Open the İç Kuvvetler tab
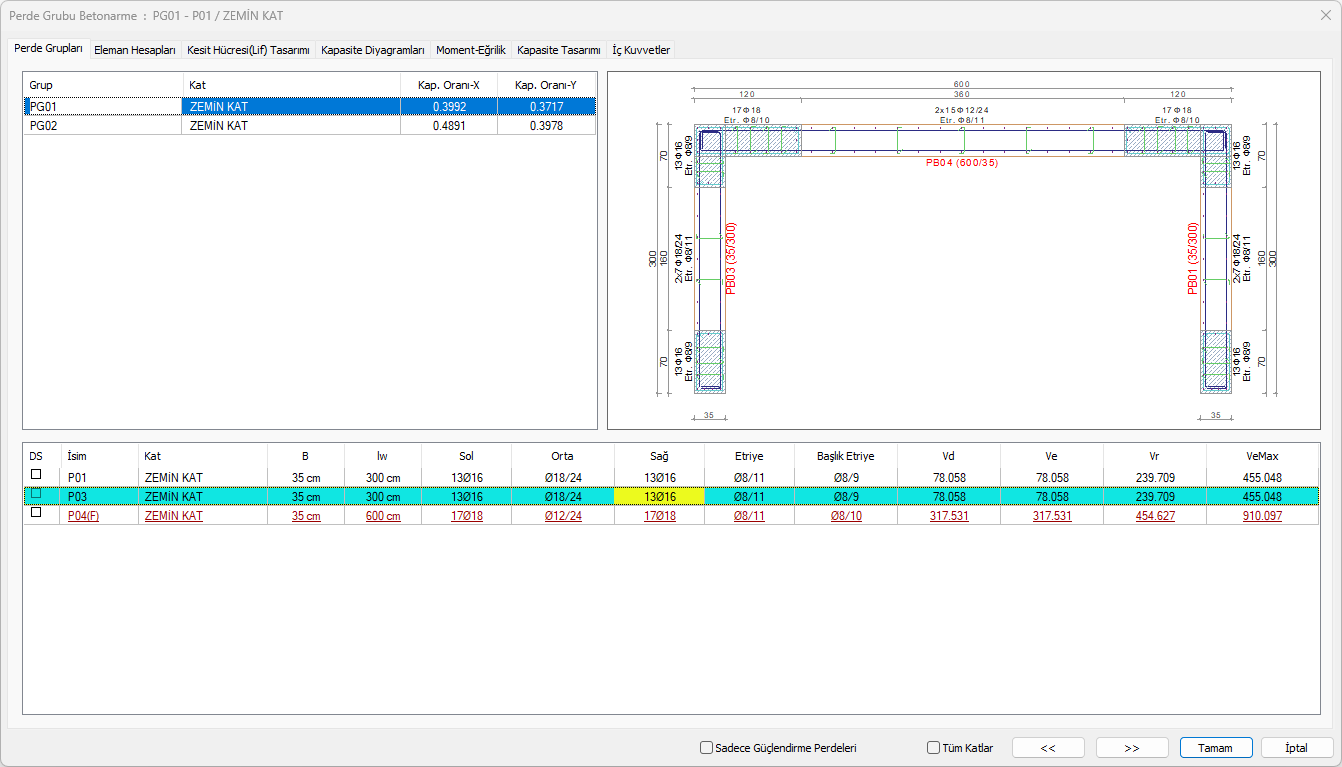 pyautogui.click(x=641, y=50)
